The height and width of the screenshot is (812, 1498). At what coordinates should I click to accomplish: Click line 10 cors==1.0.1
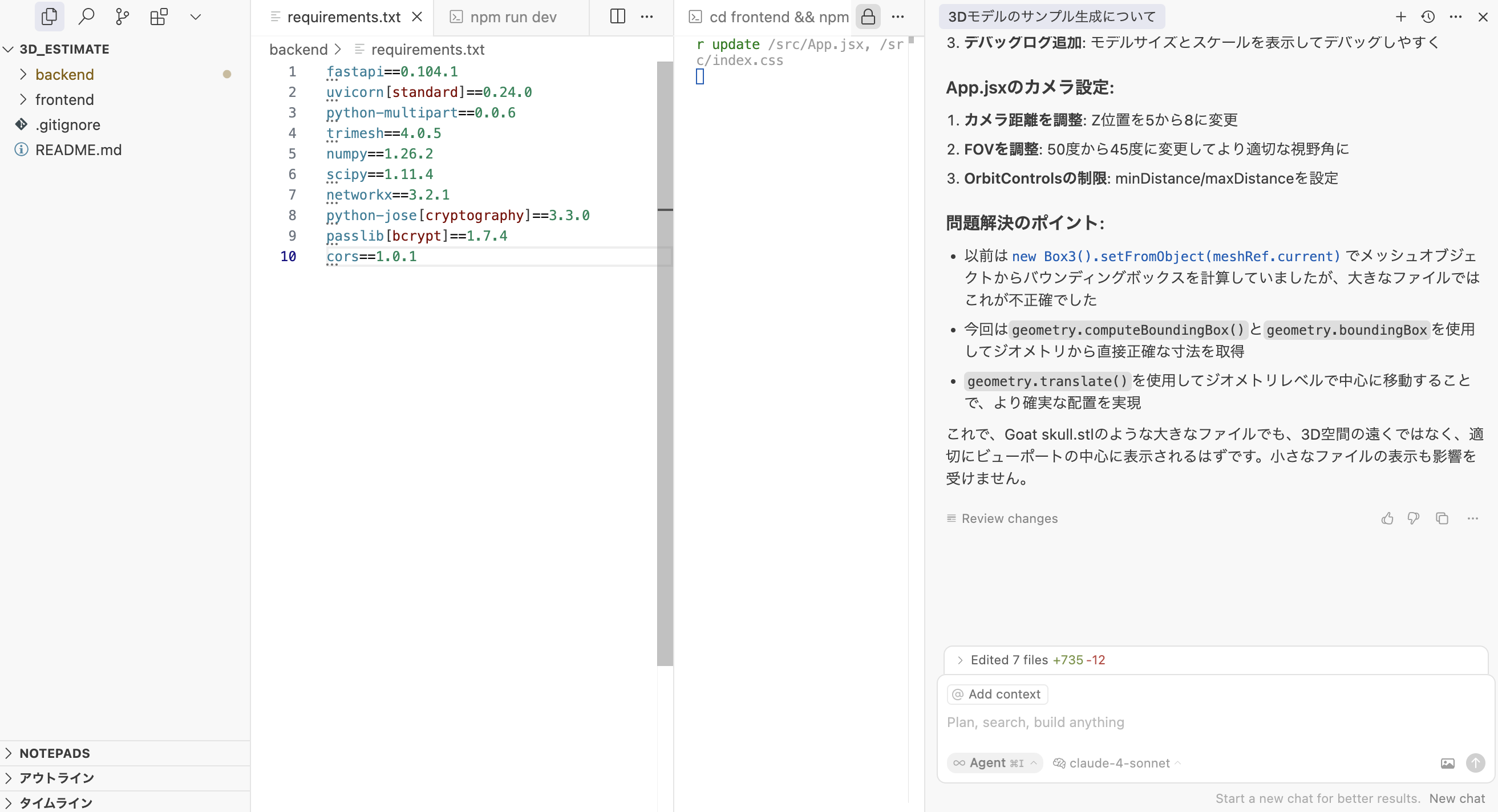pyautogui.click(x=371, y=257)
